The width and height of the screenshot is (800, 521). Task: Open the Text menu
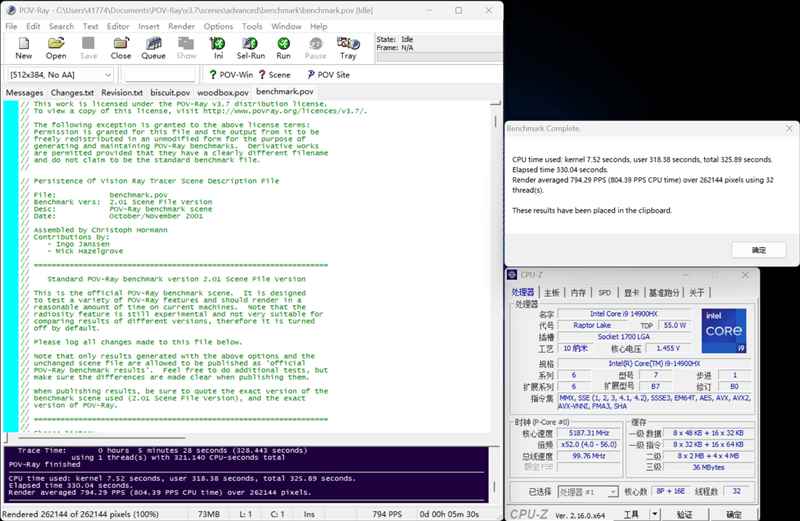point(90,27)
